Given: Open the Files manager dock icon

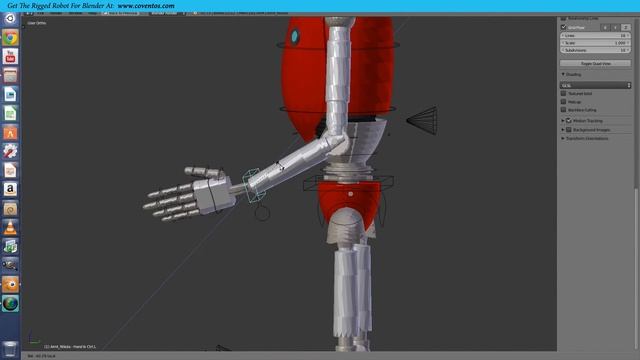Looking at the screenshot, I should [x=10, y=76].
